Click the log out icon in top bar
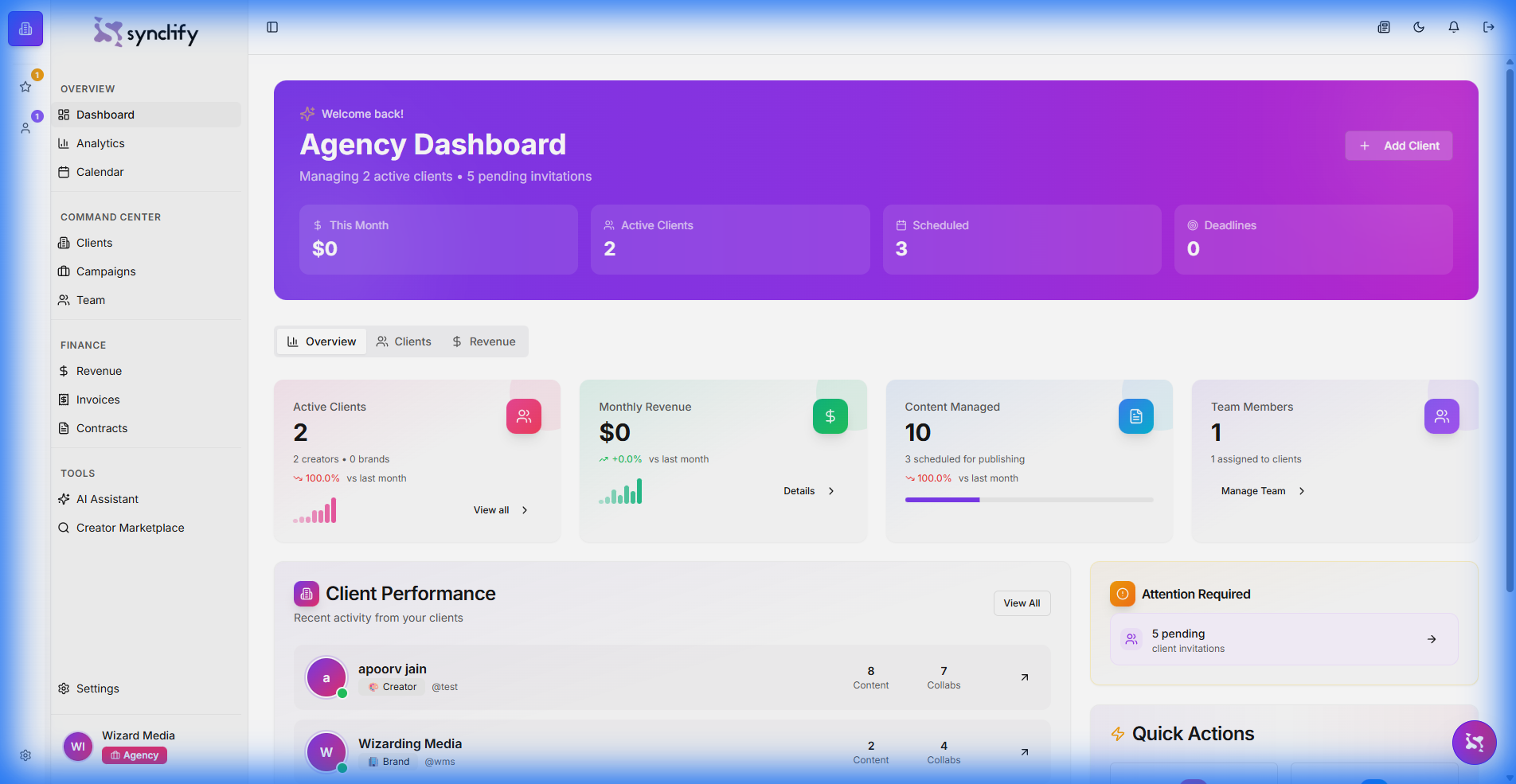 coord(1488,27)
